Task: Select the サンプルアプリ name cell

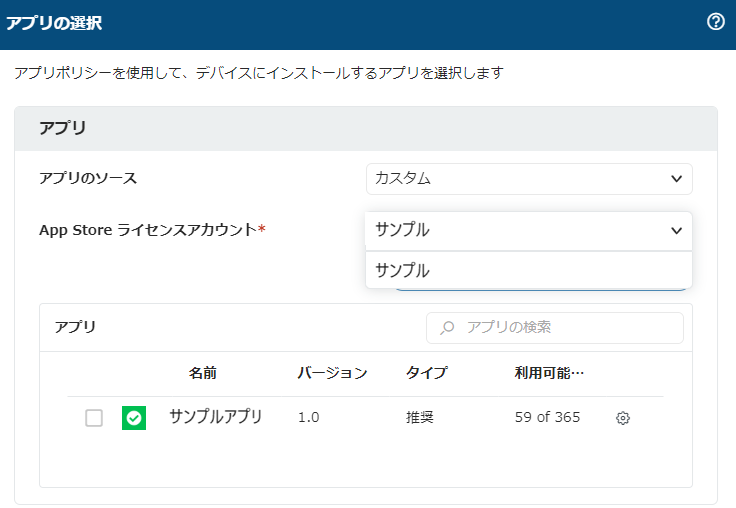Action: pyautogui.click(x=215, y=417)
